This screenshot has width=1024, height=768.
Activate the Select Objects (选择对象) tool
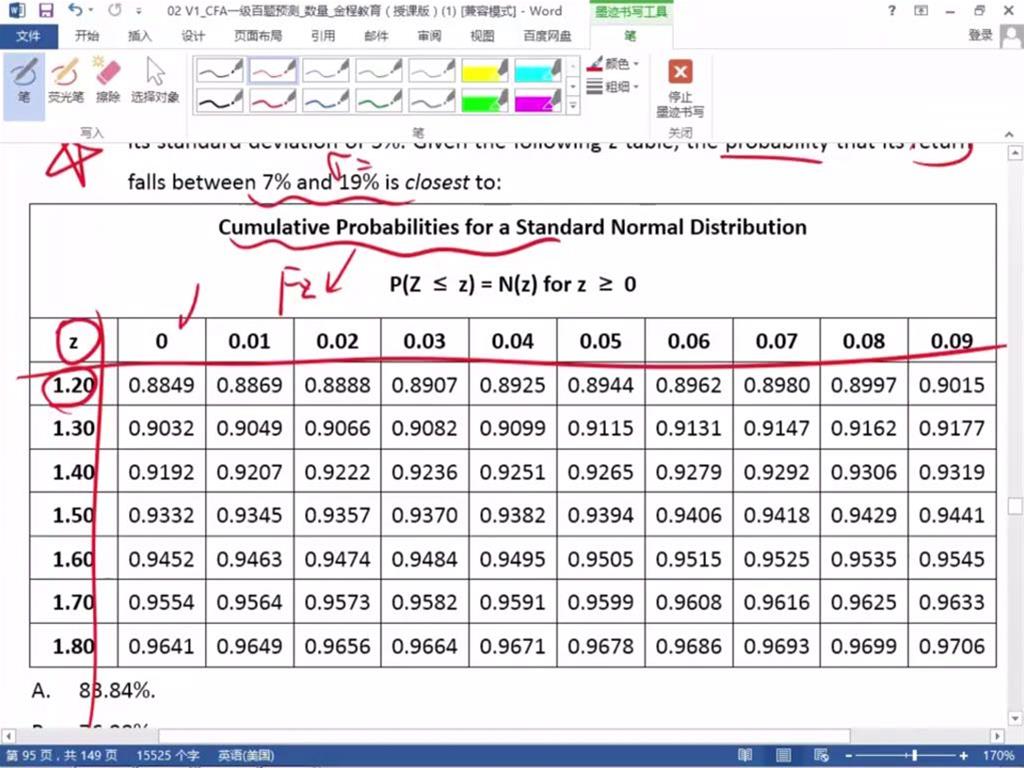[155, 81]
